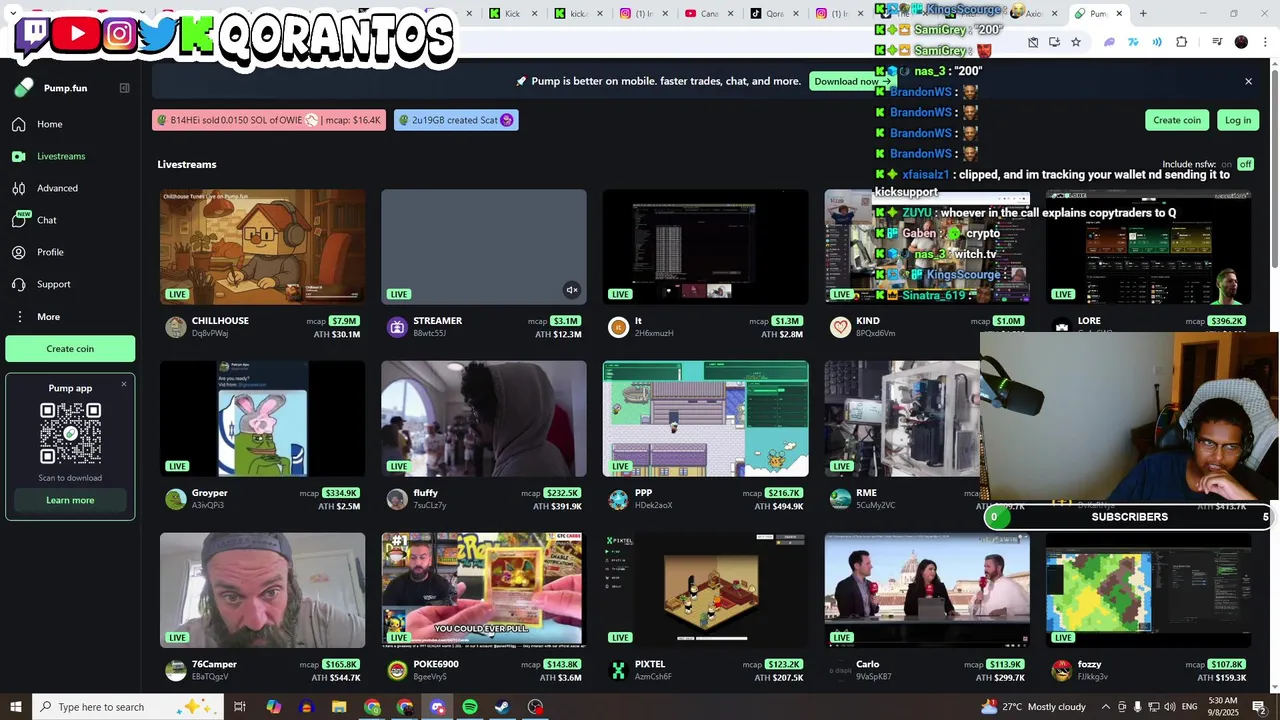Switch to the YouTube Canal browser tab
The width and height of the screenshot is (1280, 720).
click(x=709, y=14)
